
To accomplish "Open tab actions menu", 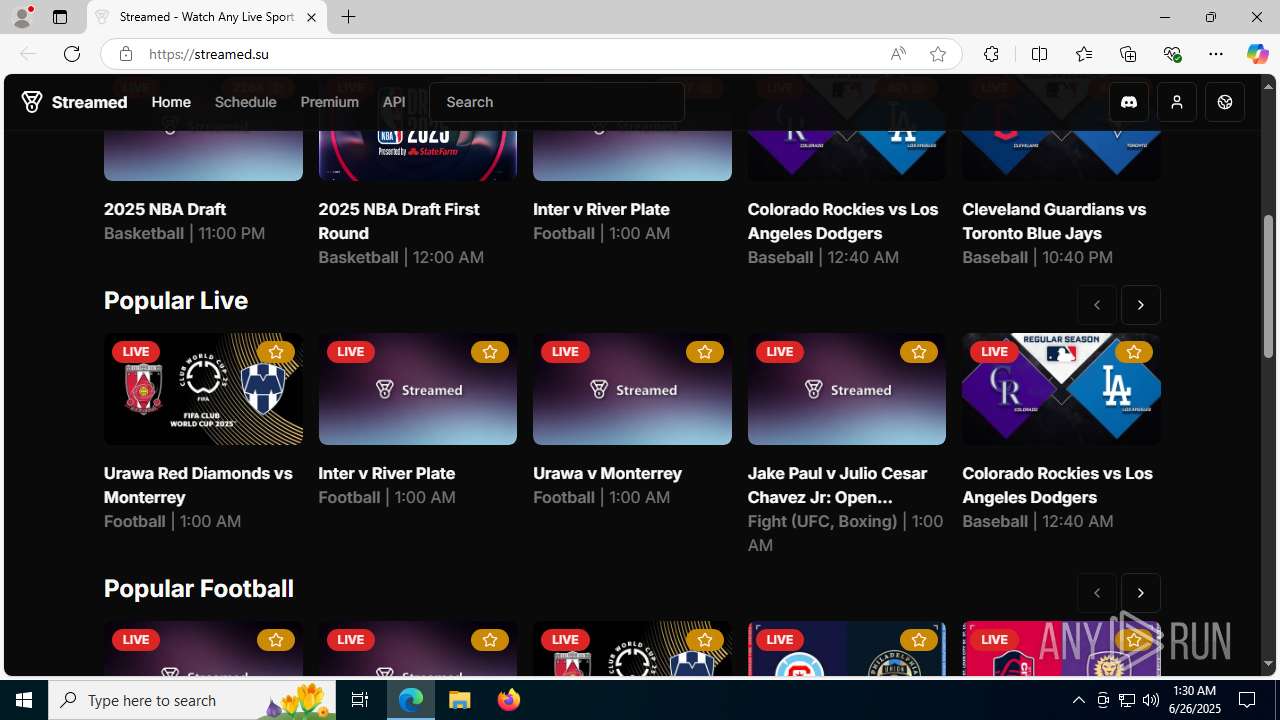I will click(60, 17).
